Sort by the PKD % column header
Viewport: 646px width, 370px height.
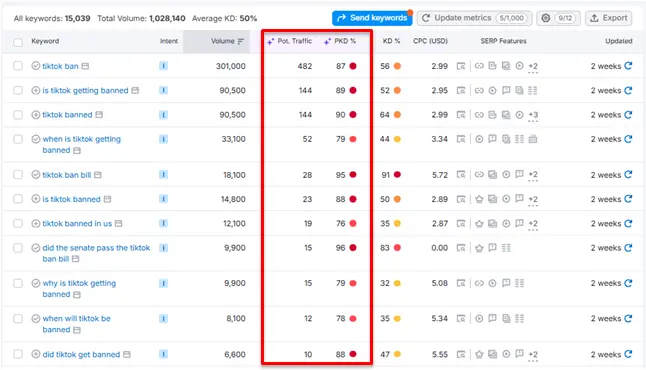tap(345, 41)
